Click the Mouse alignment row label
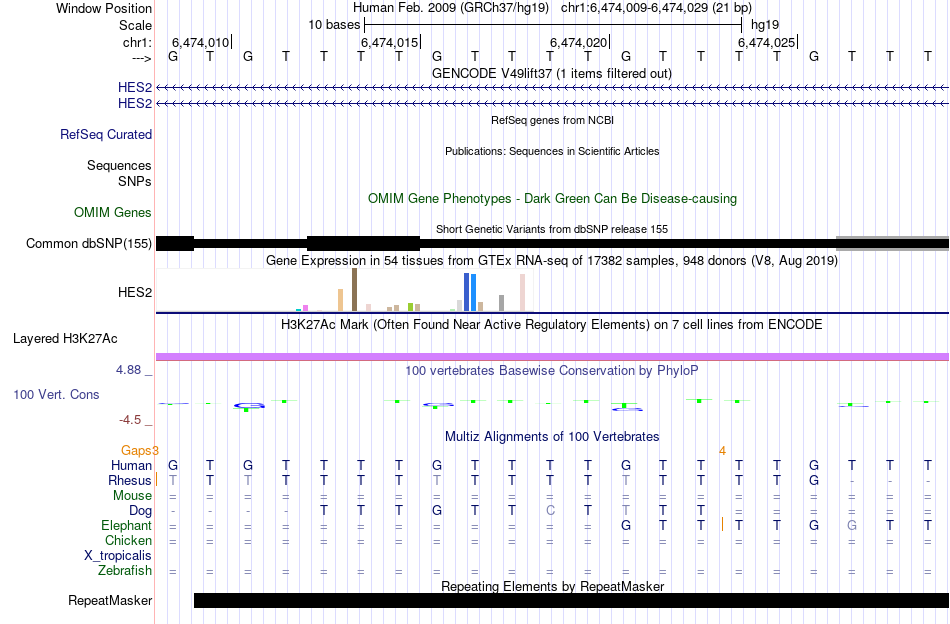This screenshot has width=950, height=624. click(x=132, y=496)
